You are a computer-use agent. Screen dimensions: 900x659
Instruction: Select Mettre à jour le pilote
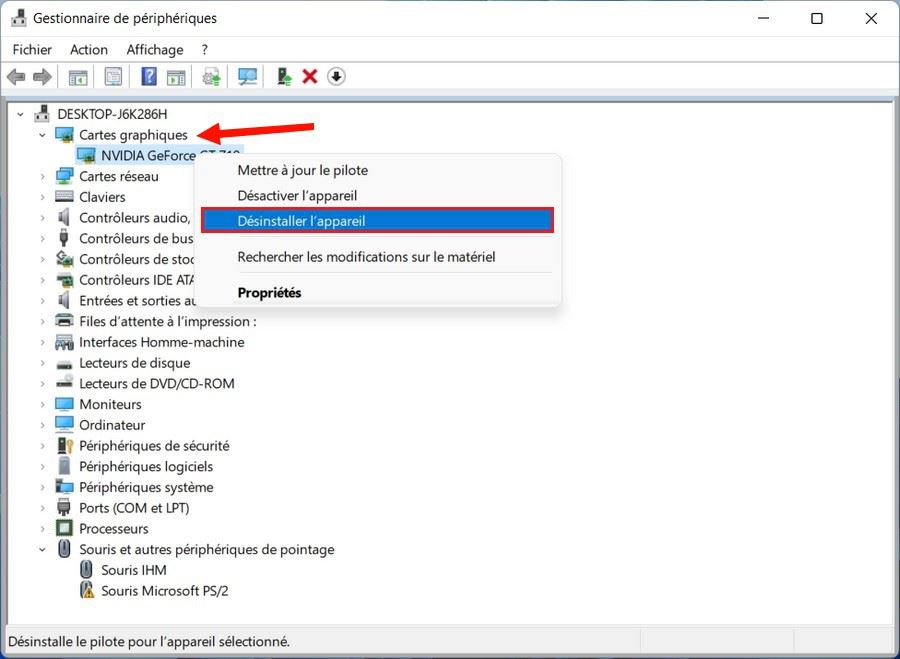[302, 170]
